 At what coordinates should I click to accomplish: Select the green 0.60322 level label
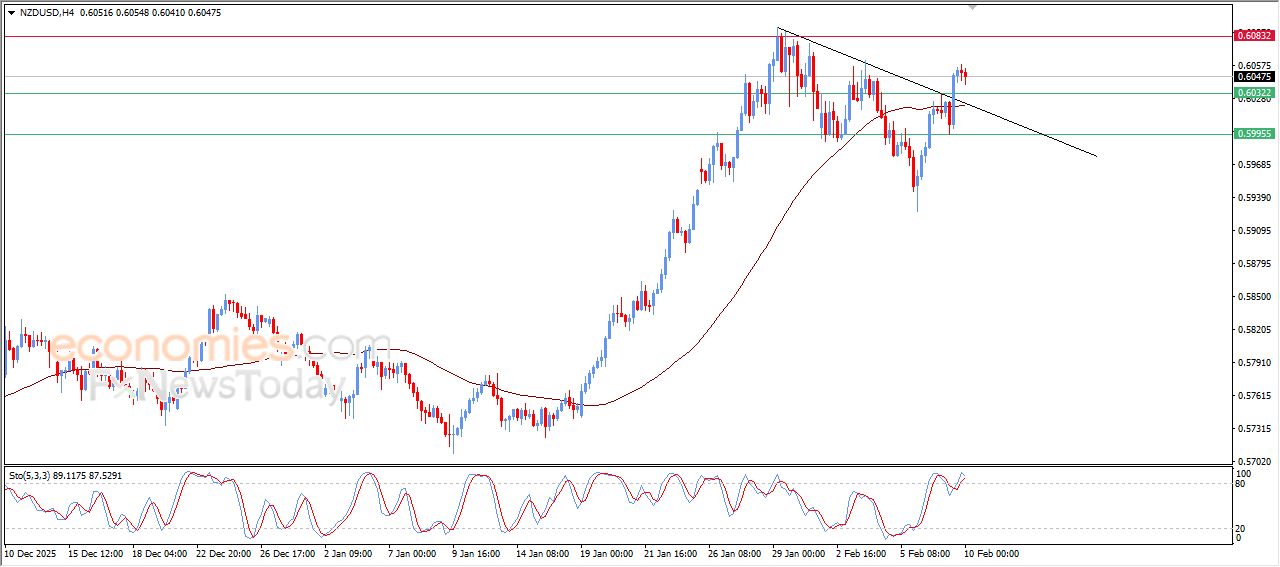coord(1254,93)
